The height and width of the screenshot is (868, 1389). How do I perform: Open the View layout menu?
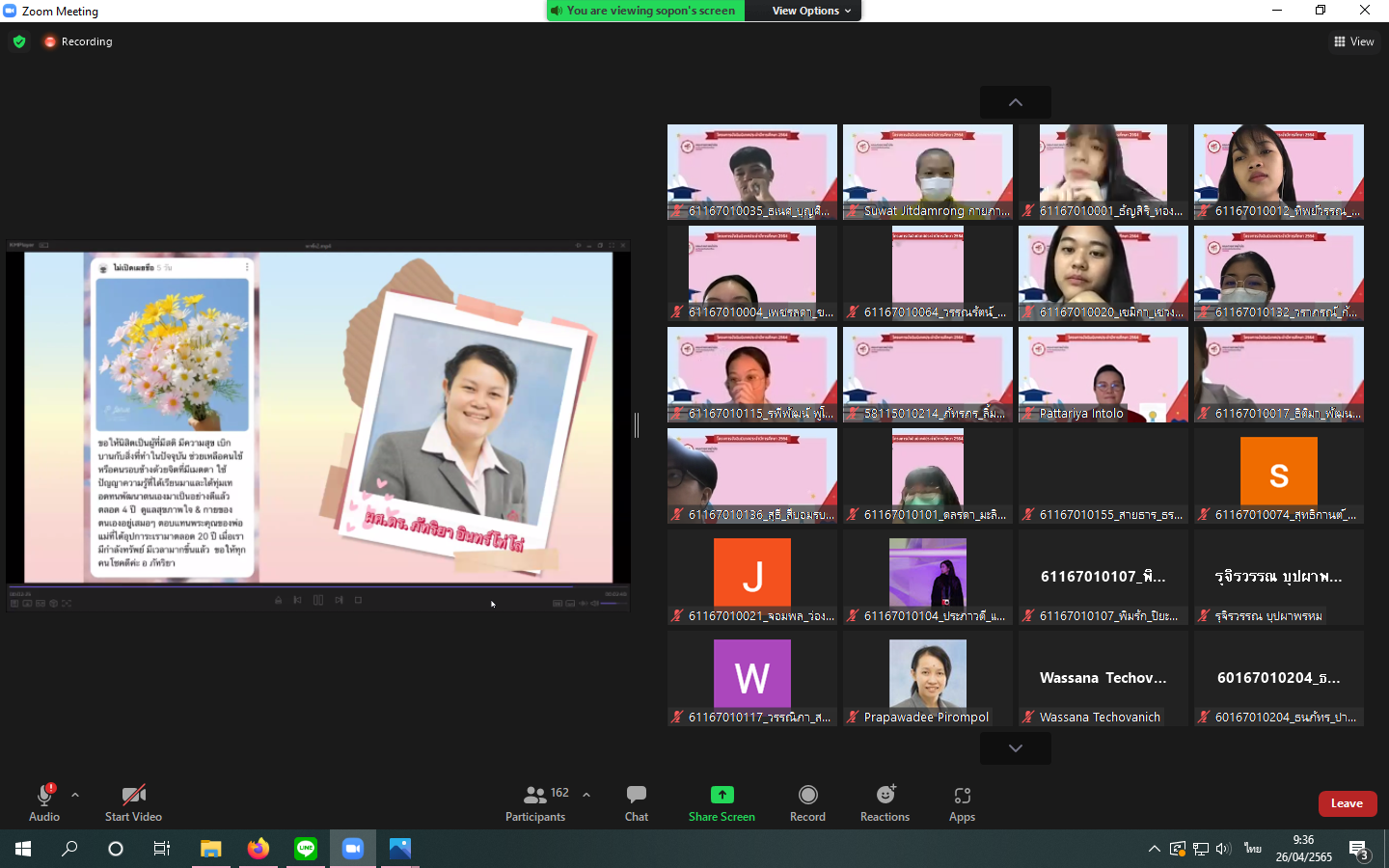click(1353, 41)
